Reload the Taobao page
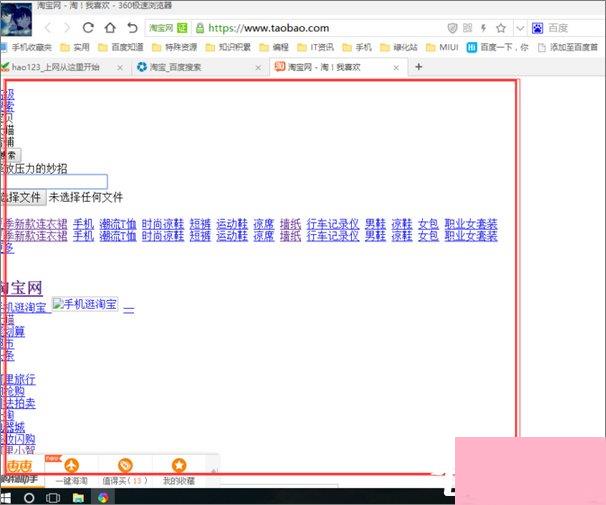This screenshot has height=505, width=606. [88, 27]
